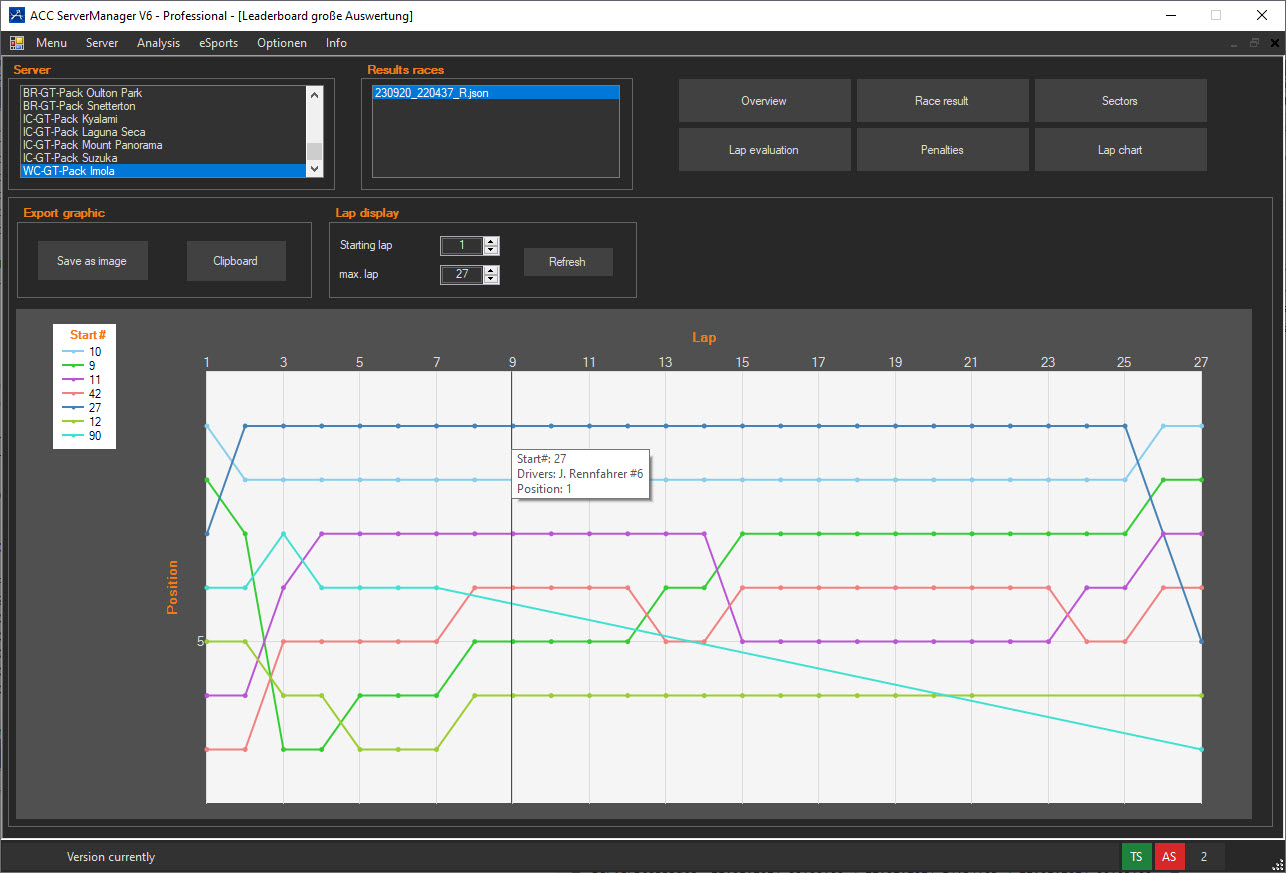
Task: Open the Analysis menu
Action: click(x=158, y=43)
